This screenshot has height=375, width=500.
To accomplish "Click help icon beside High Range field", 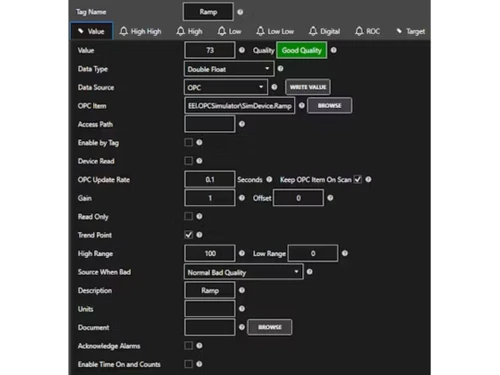I will coord(242,253).
